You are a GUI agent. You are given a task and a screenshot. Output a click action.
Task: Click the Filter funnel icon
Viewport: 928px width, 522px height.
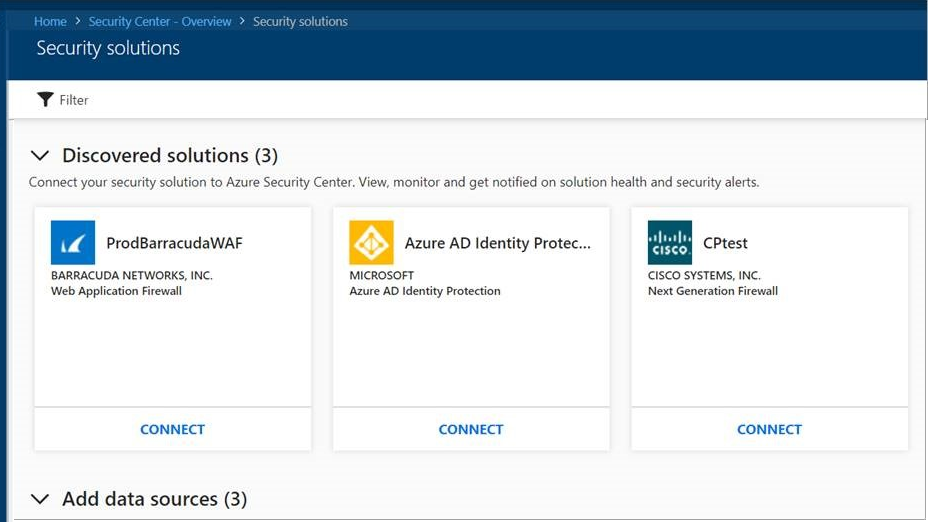45,99
